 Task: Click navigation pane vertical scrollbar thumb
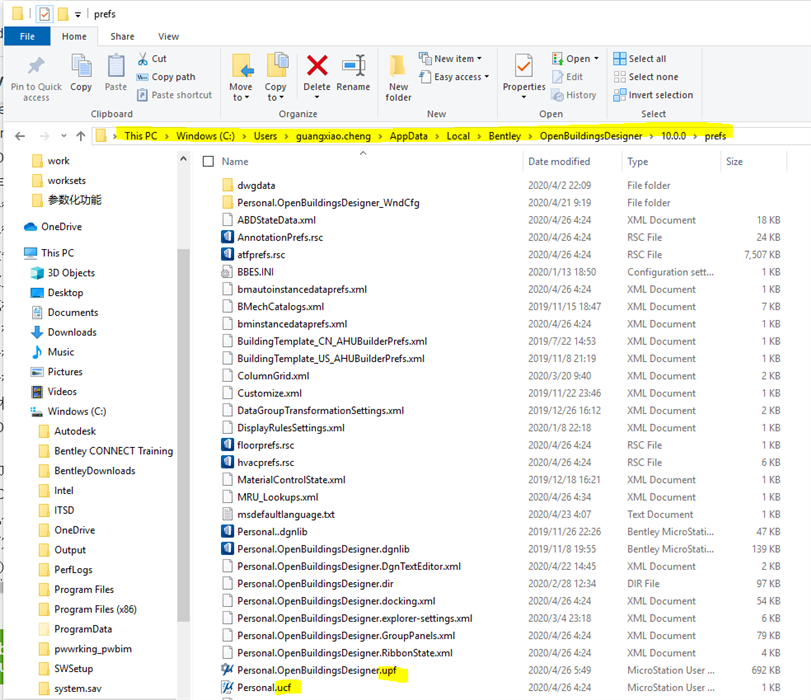(x=183, y=435)
